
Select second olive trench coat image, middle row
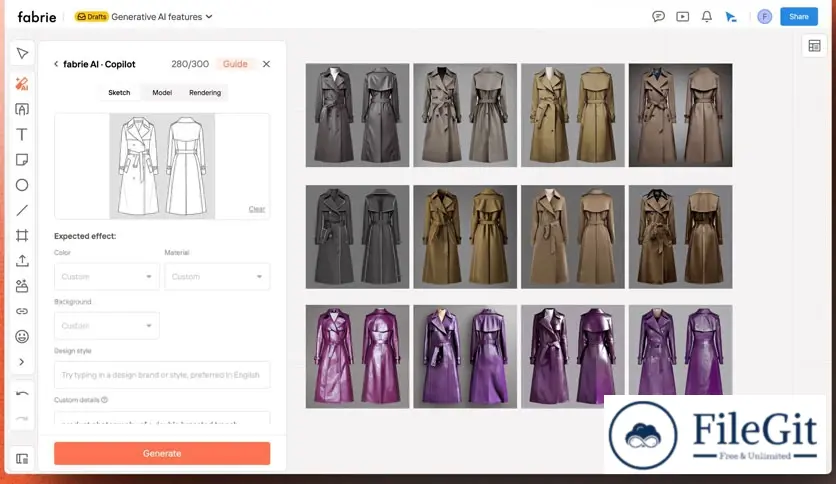[465, 237]
